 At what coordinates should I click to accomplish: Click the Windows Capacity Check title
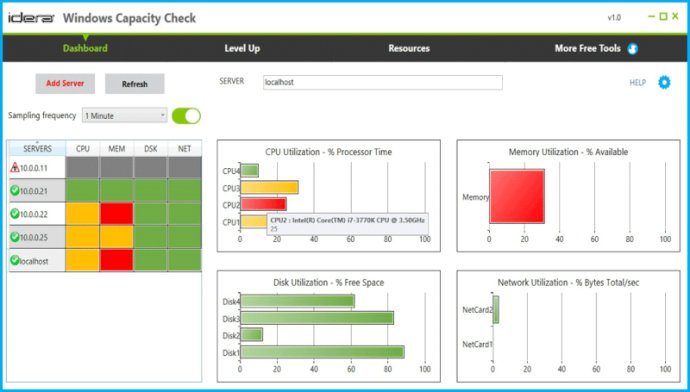pos(129,18)
